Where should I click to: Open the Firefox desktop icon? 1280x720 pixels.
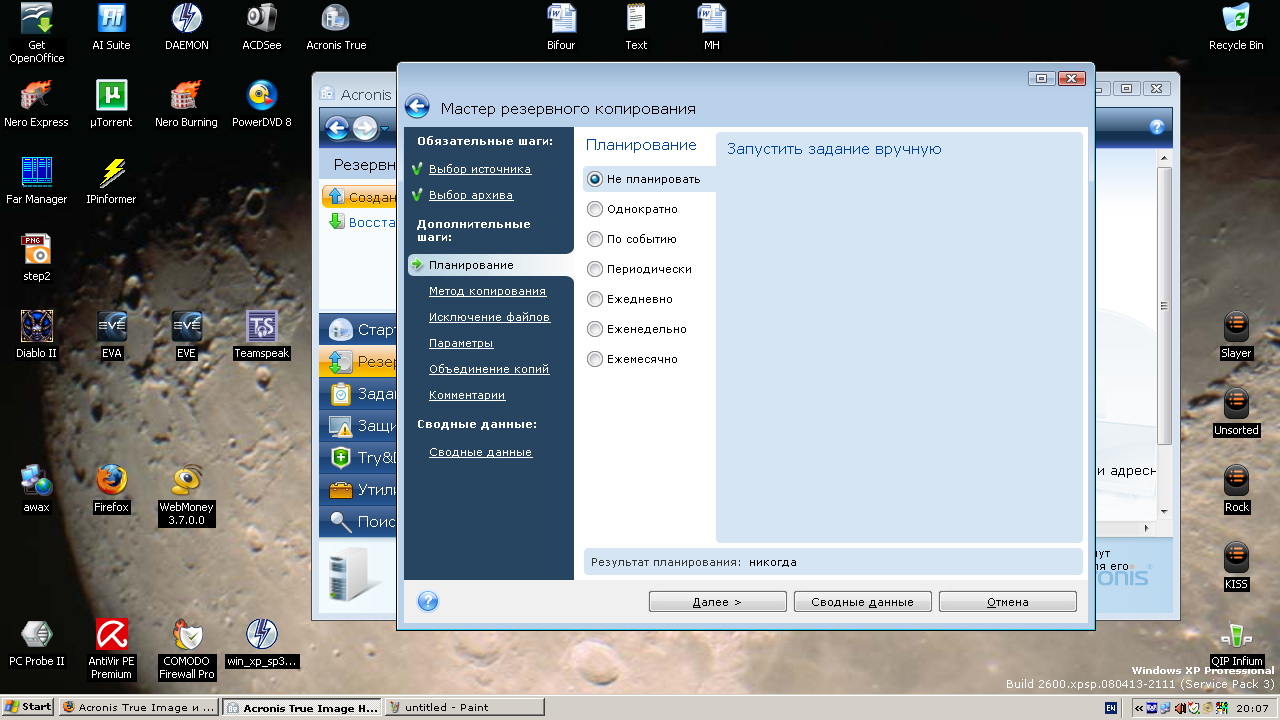coord(112,481)
